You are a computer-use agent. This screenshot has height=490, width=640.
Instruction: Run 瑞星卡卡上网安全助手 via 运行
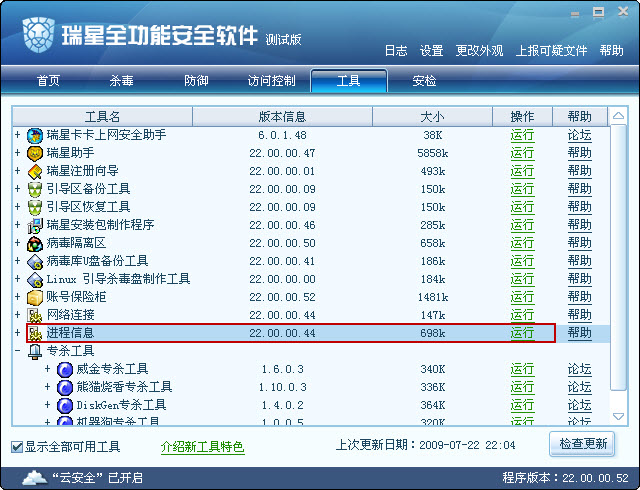[522, 135]
